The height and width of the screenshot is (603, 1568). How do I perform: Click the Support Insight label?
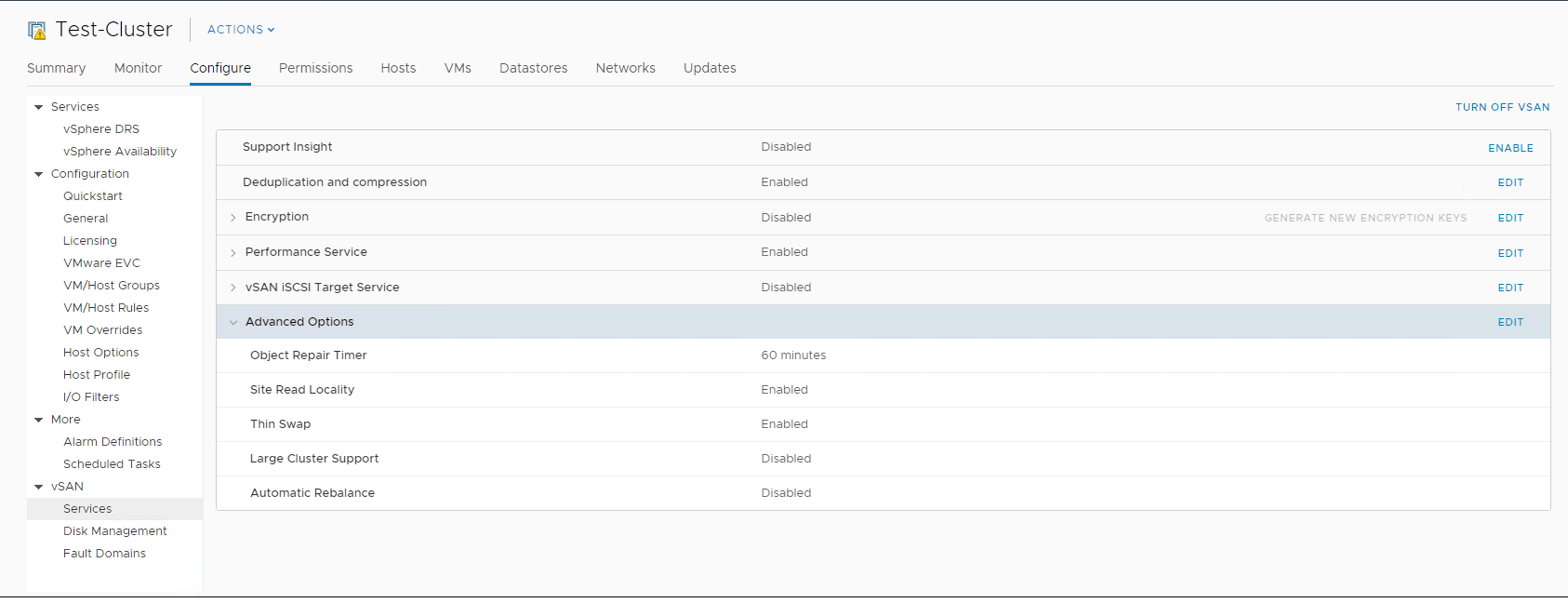pos(287,147)
